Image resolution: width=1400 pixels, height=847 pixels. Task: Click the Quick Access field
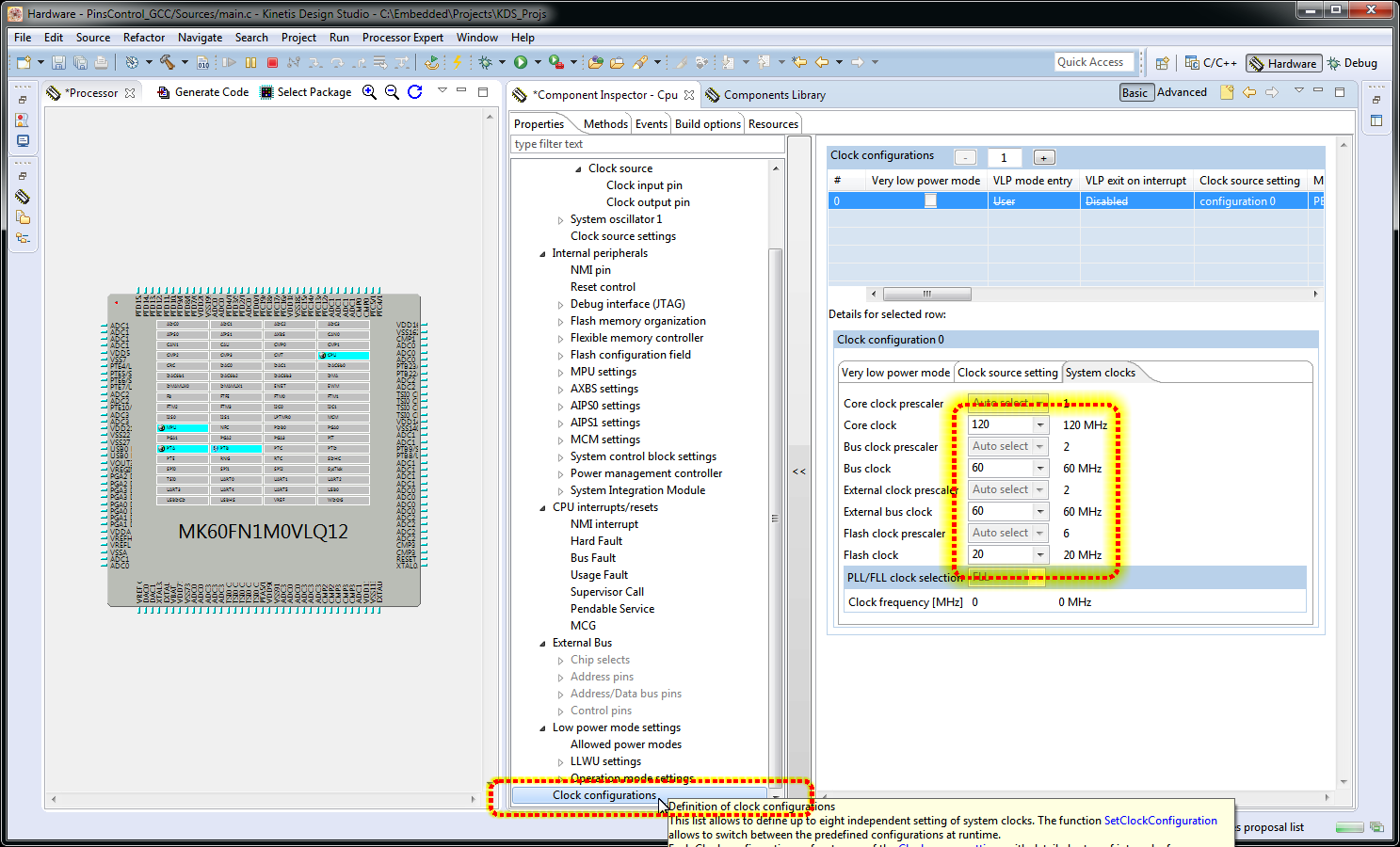(1092, 62)
